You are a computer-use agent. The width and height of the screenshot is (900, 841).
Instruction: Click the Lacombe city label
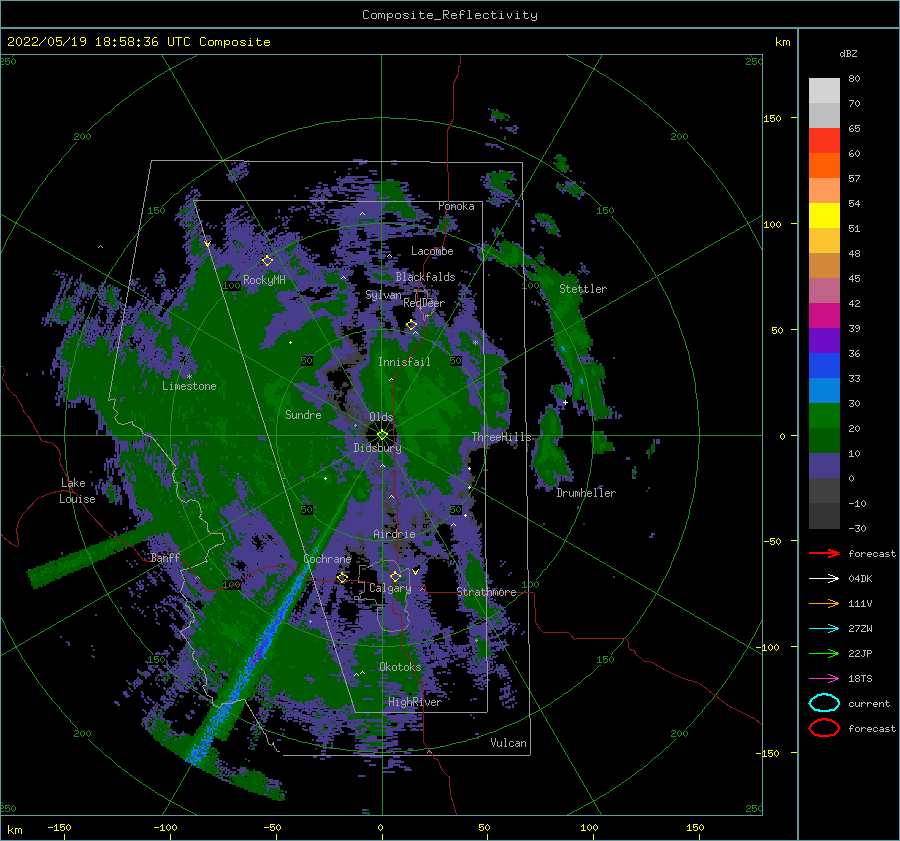click(432, 251)
